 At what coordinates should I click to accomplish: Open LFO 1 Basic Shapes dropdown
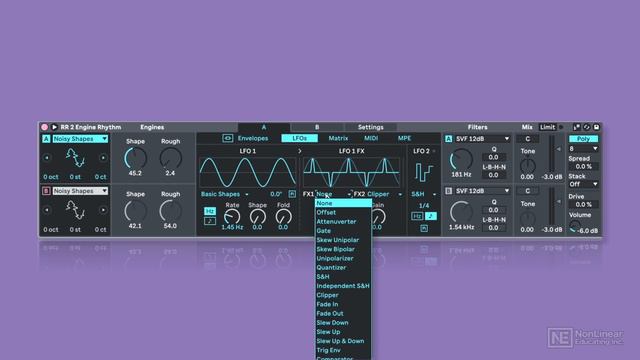pos(224,194)
